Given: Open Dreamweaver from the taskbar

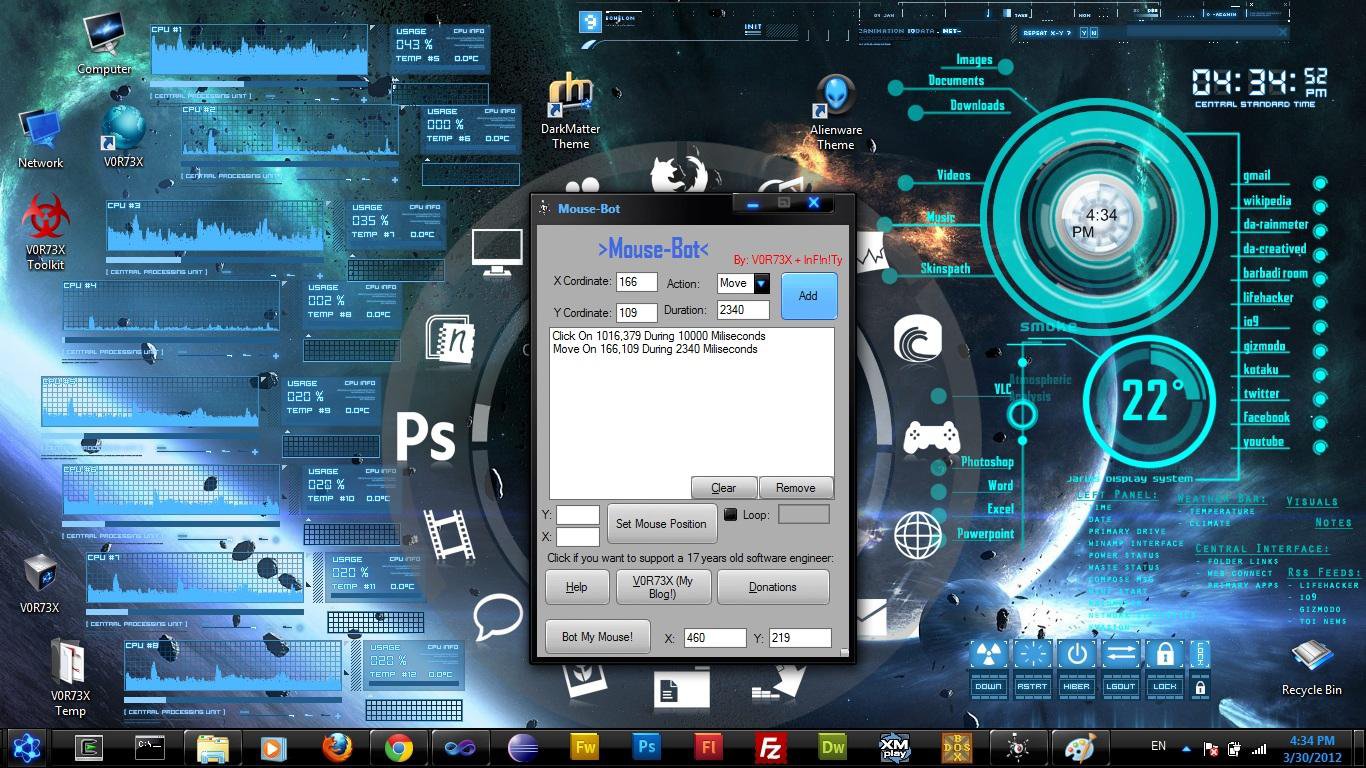Looking at the screenshot, I should pyautogui.click(x=832, y=747).
